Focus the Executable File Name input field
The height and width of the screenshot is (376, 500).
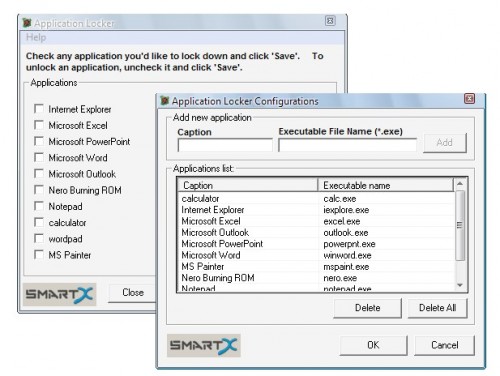click(347, 145)
